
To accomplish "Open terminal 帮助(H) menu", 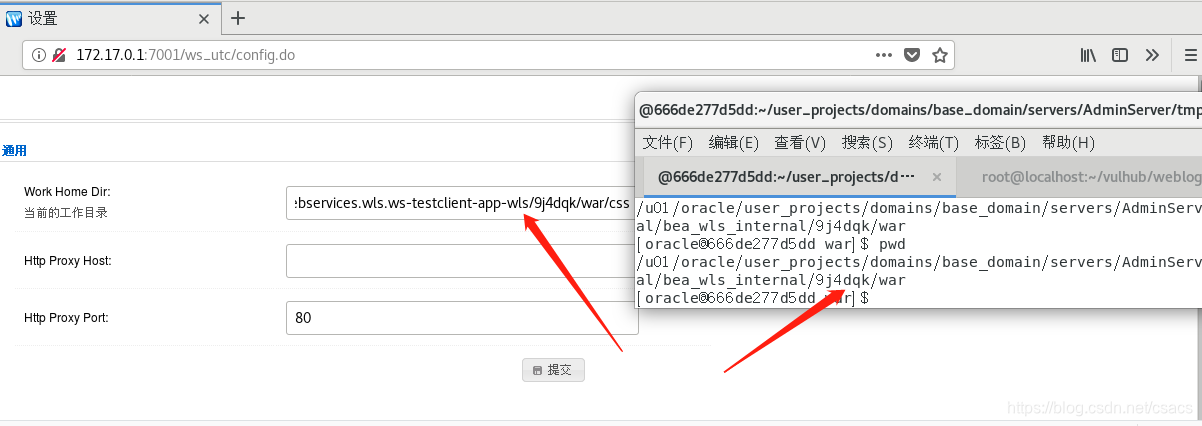I will click(x=1068, y=143).
